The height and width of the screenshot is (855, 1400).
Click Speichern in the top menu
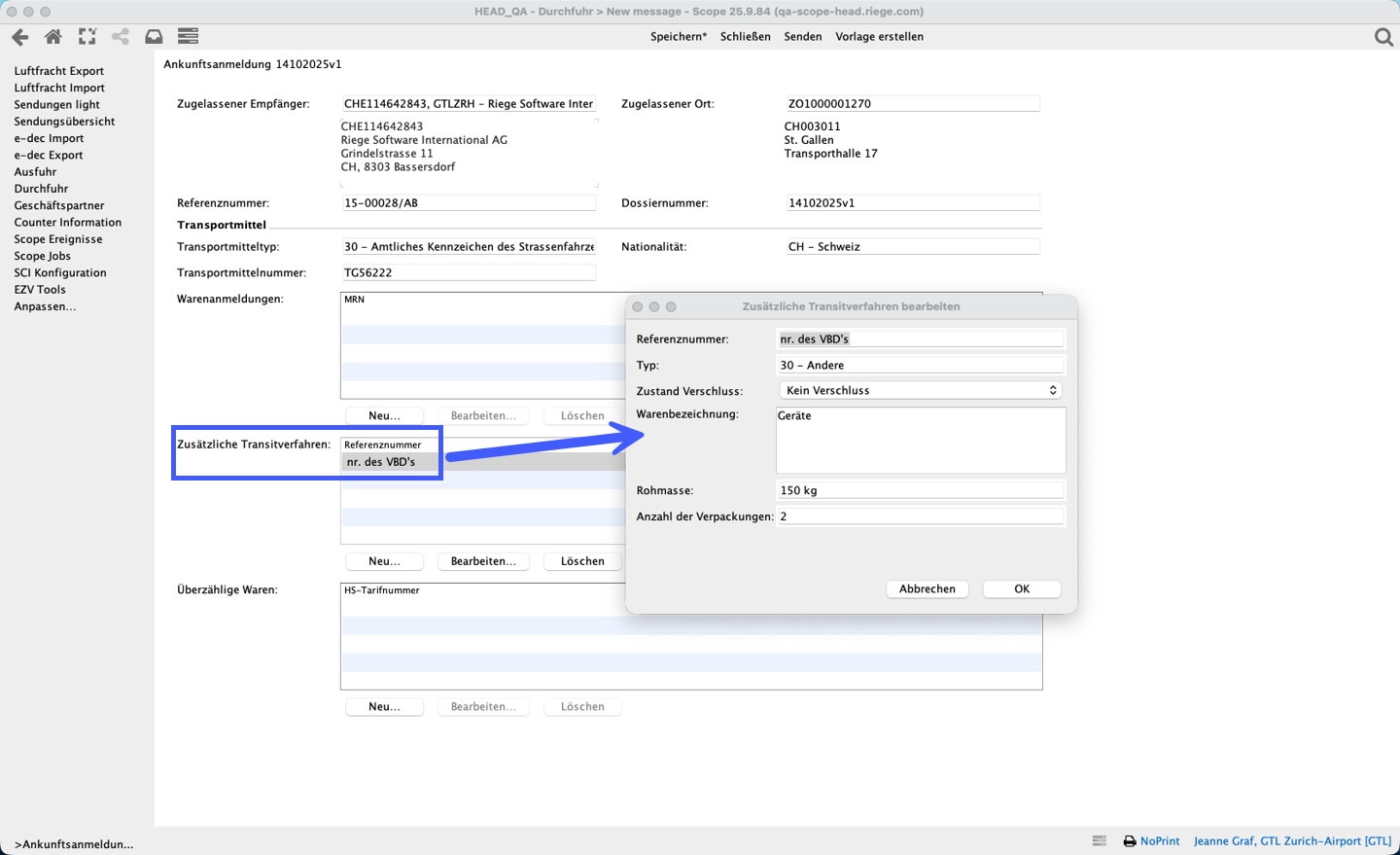click(x=678, y=37)
